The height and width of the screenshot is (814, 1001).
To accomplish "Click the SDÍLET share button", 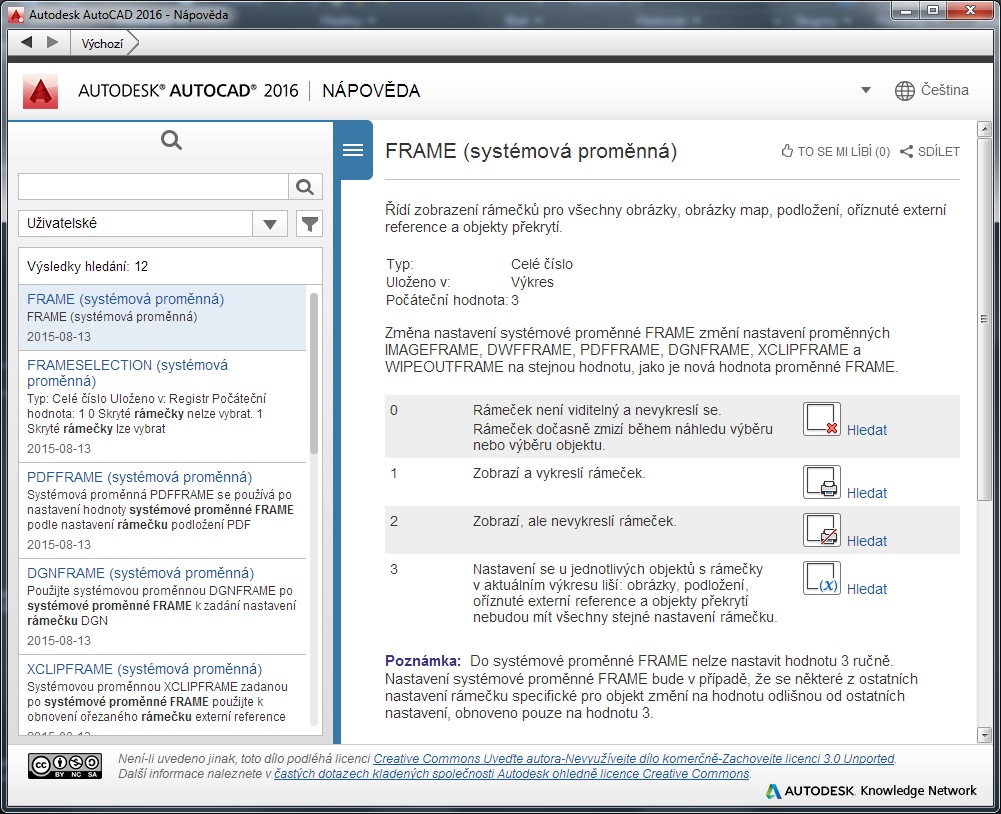I will point(930,152).
